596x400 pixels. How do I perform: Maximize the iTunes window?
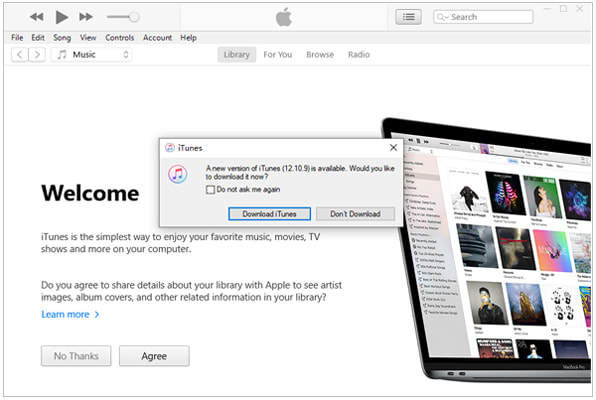[563, 9]
